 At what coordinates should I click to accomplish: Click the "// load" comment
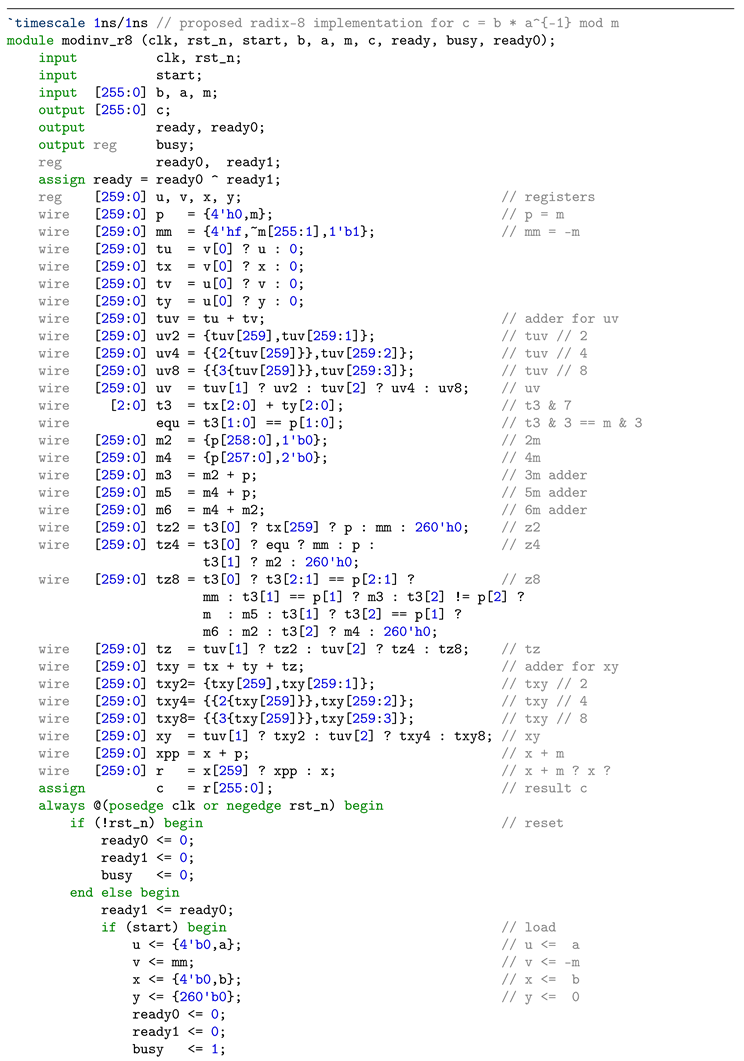click(528, 927)
